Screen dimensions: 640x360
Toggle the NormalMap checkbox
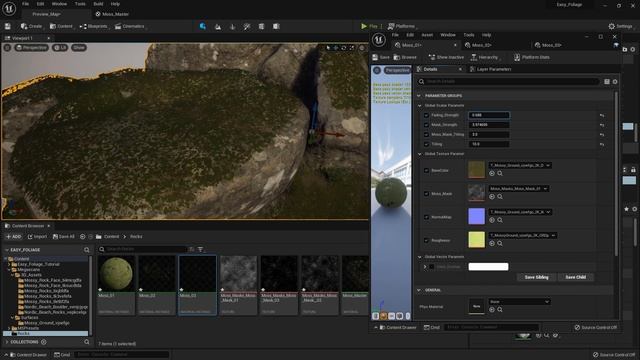coord(426,217)
